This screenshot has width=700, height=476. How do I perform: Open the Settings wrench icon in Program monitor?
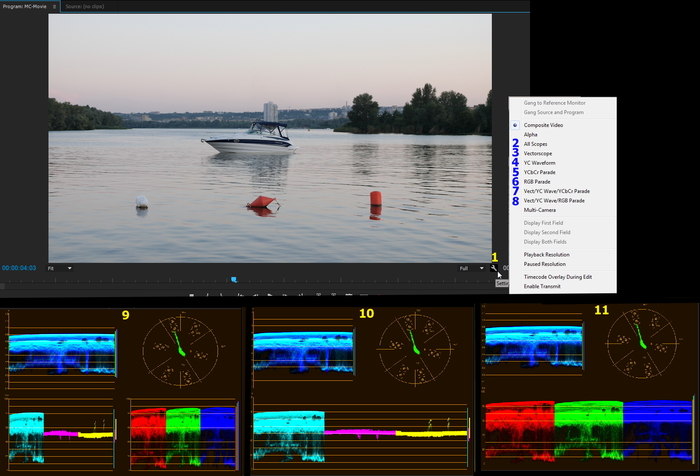[494, 268]
